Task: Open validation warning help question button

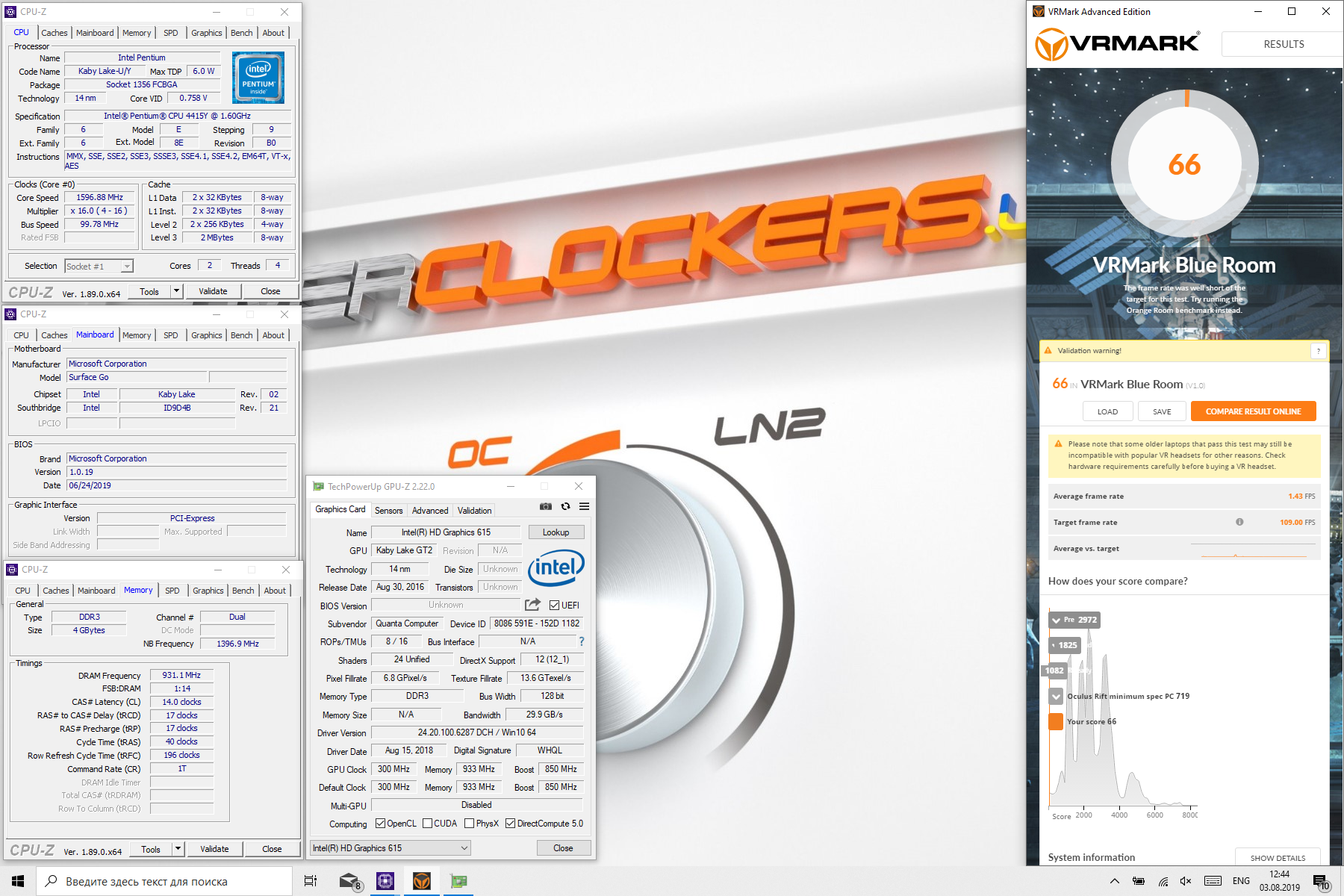Action: pos(1319,350)
